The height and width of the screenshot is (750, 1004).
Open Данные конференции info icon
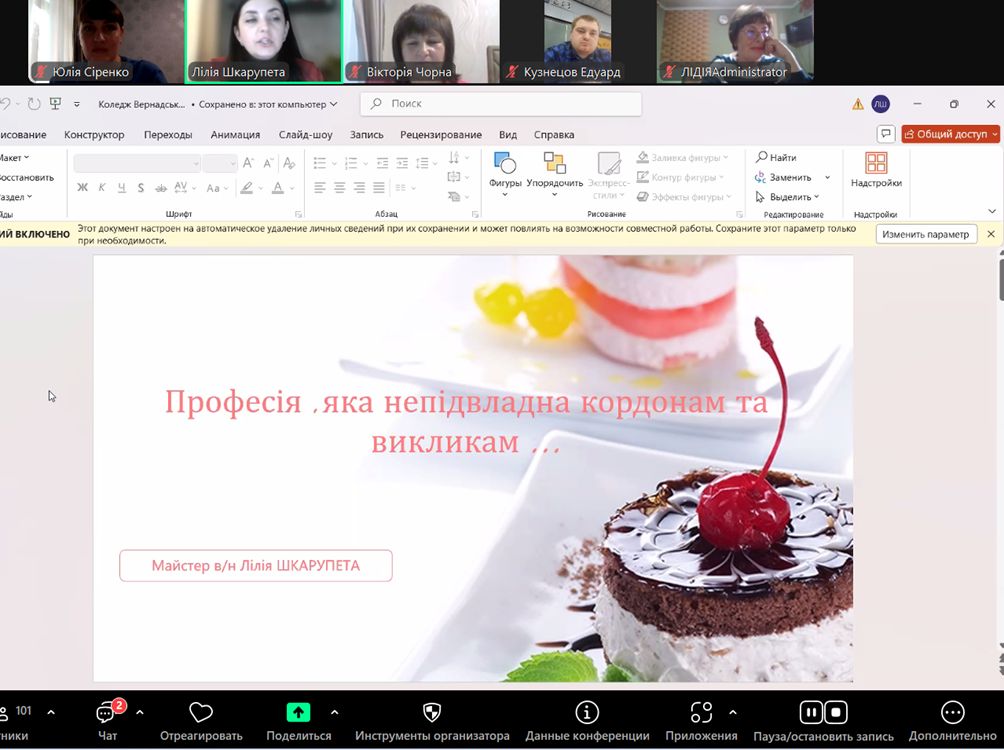point(587,713)
